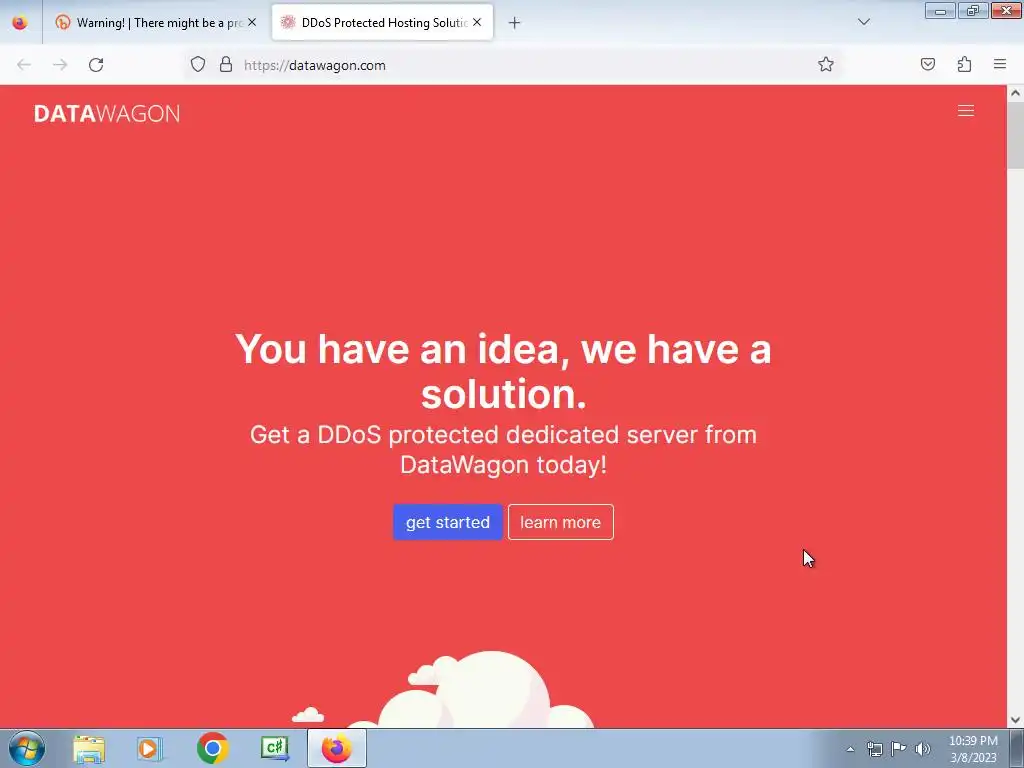Open the tracking protection shield icon

(x=198, y=65)
